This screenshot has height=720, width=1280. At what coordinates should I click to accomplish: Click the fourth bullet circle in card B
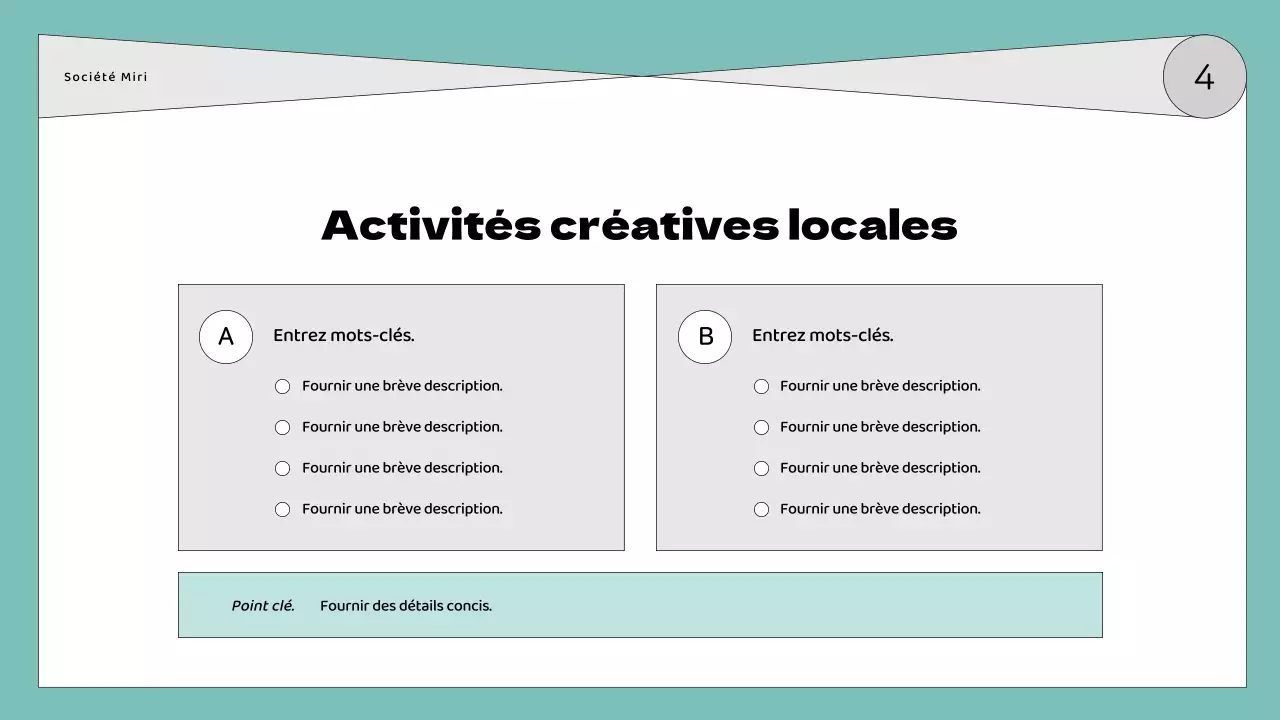pos(761,510)
